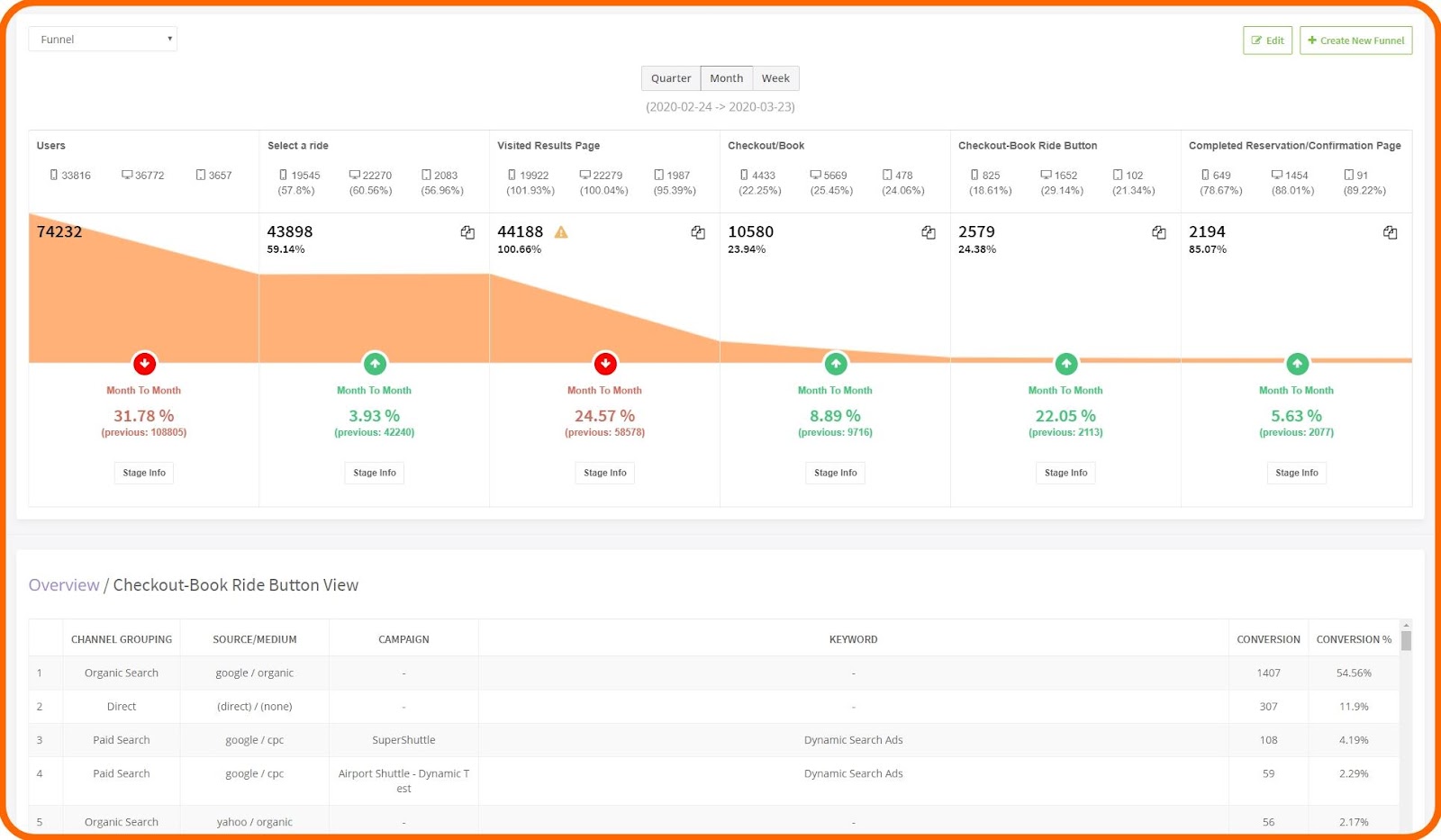
Task: Click the copy icon in Visited Results Page stage
Action: (x=698, y=232)
